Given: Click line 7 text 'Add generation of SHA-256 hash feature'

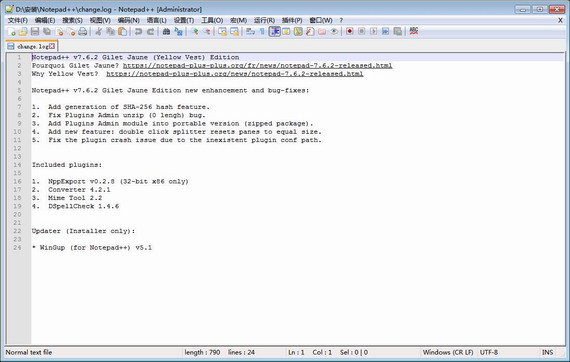Looking at the screenshot, I should [x=127, y=107].
